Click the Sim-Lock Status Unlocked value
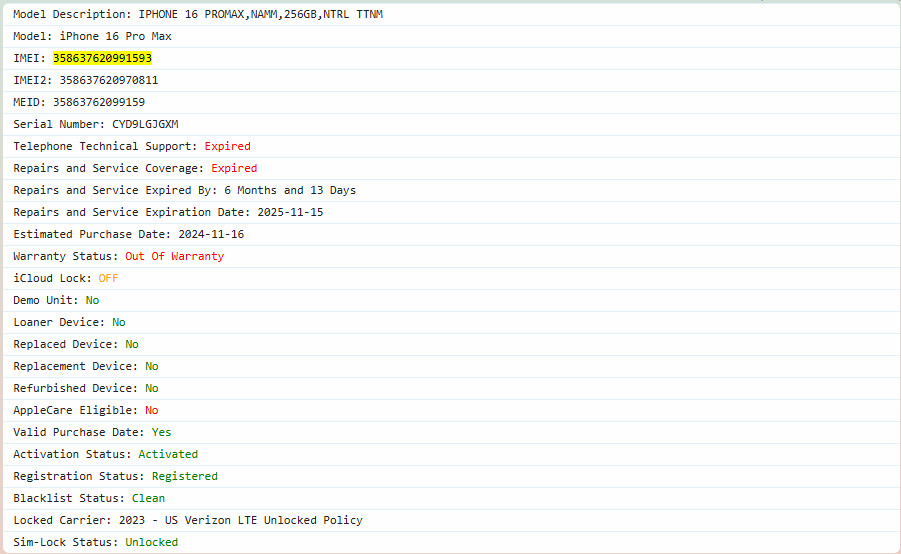The height and width of the screenshot is (554, 901). [152, 542]
